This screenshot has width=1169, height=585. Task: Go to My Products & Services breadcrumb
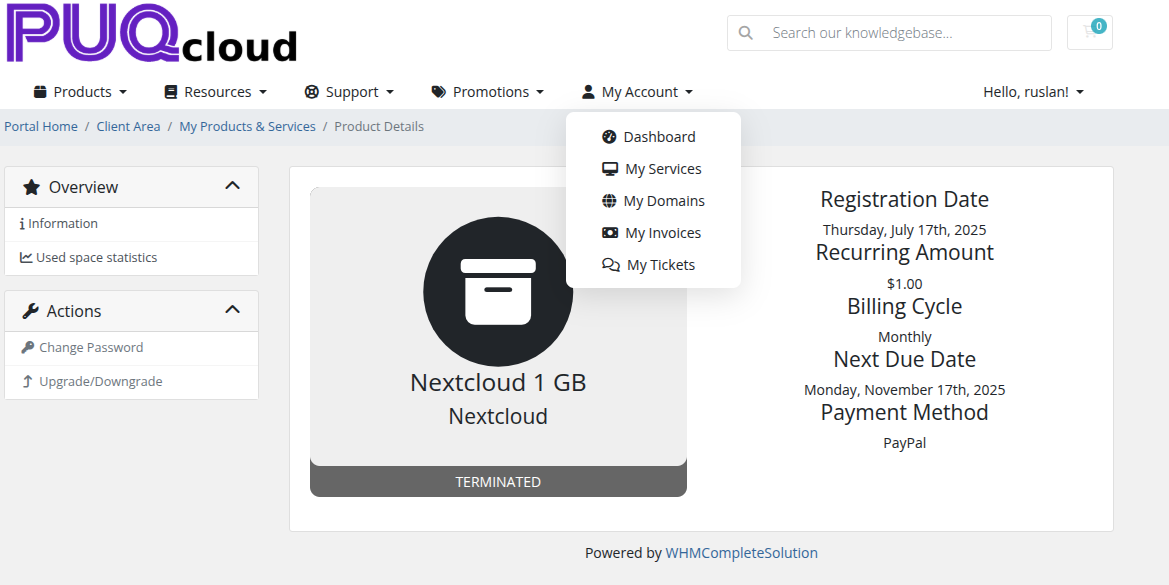[x=247, y=127]
